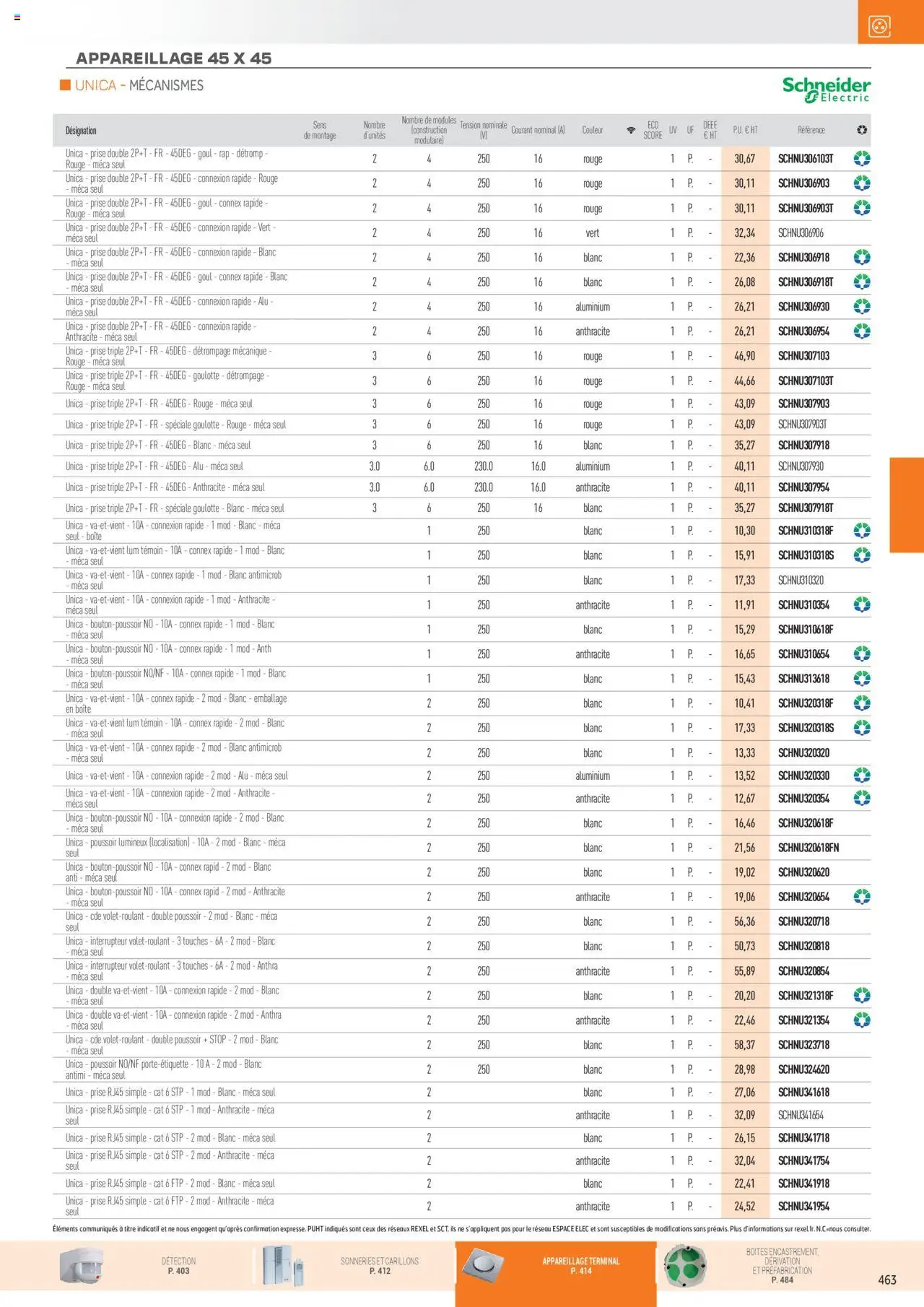Select reference SCHNU320618FN
This screenshot has height=1307, width=924.
pyautogui.click(x=808, y=848)
